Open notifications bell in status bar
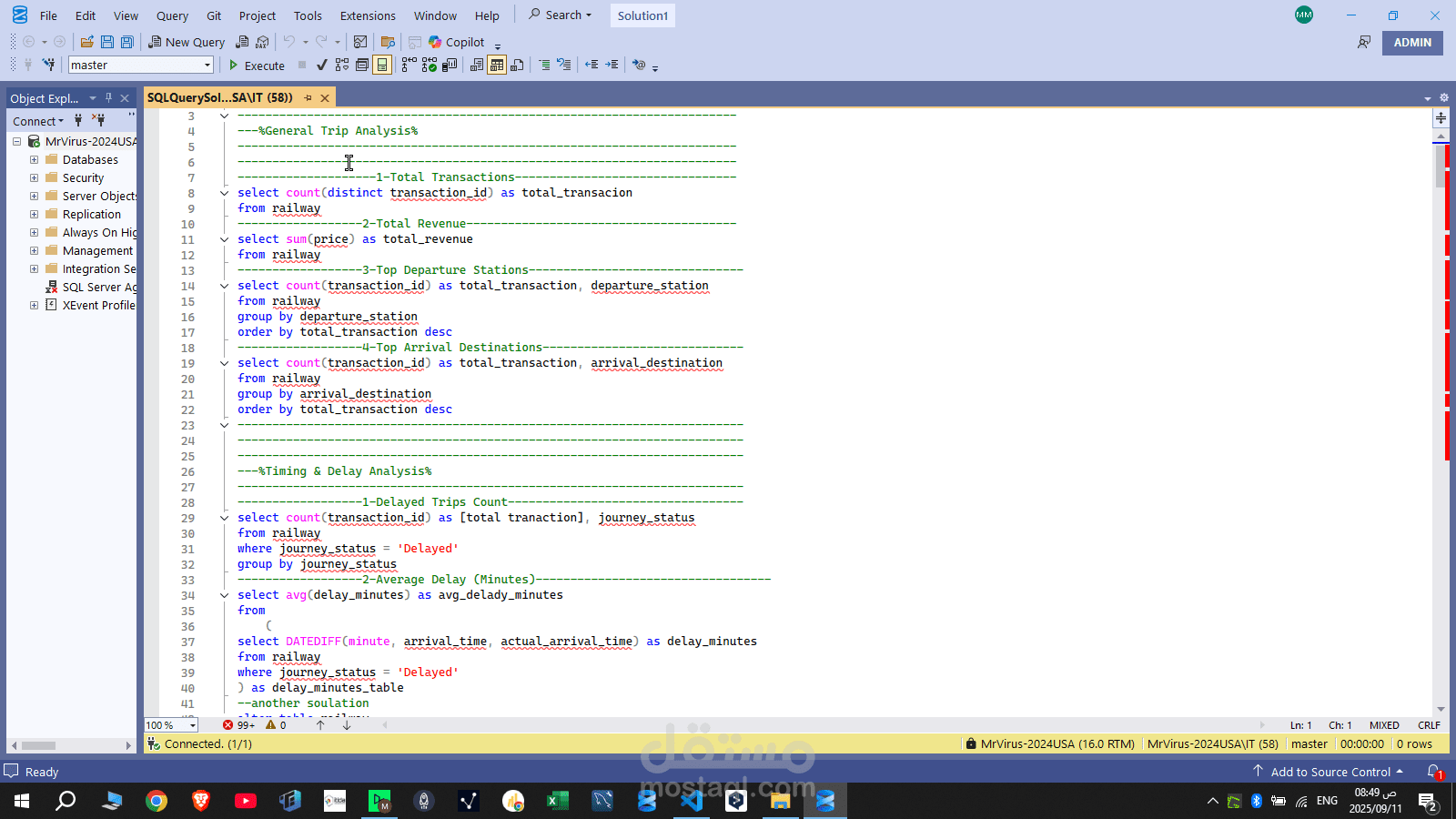 click(1434, 772)
